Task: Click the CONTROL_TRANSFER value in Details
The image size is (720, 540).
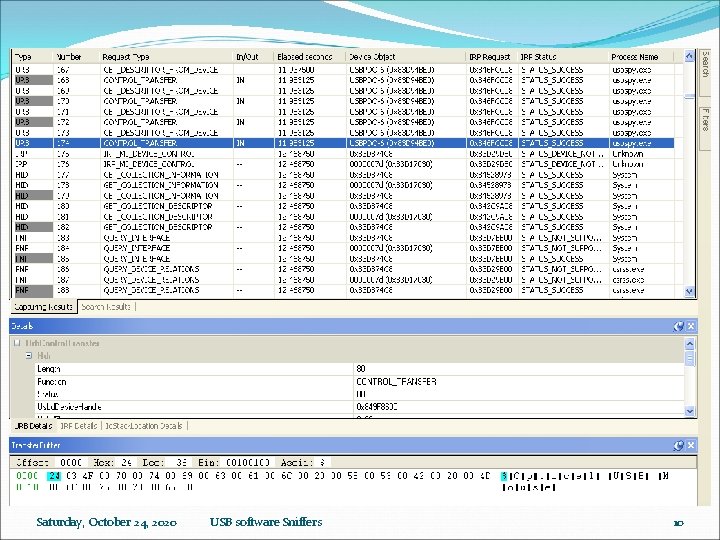Action: pos(396,382)
